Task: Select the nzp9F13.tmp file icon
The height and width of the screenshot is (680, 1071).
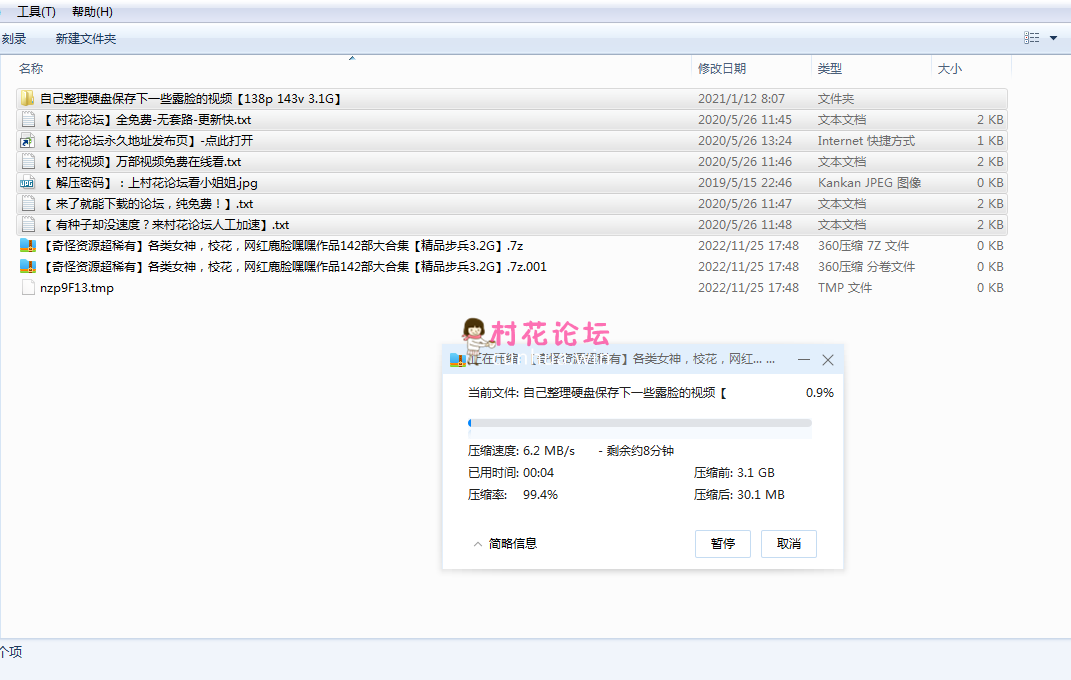Action: coord(28,288)
